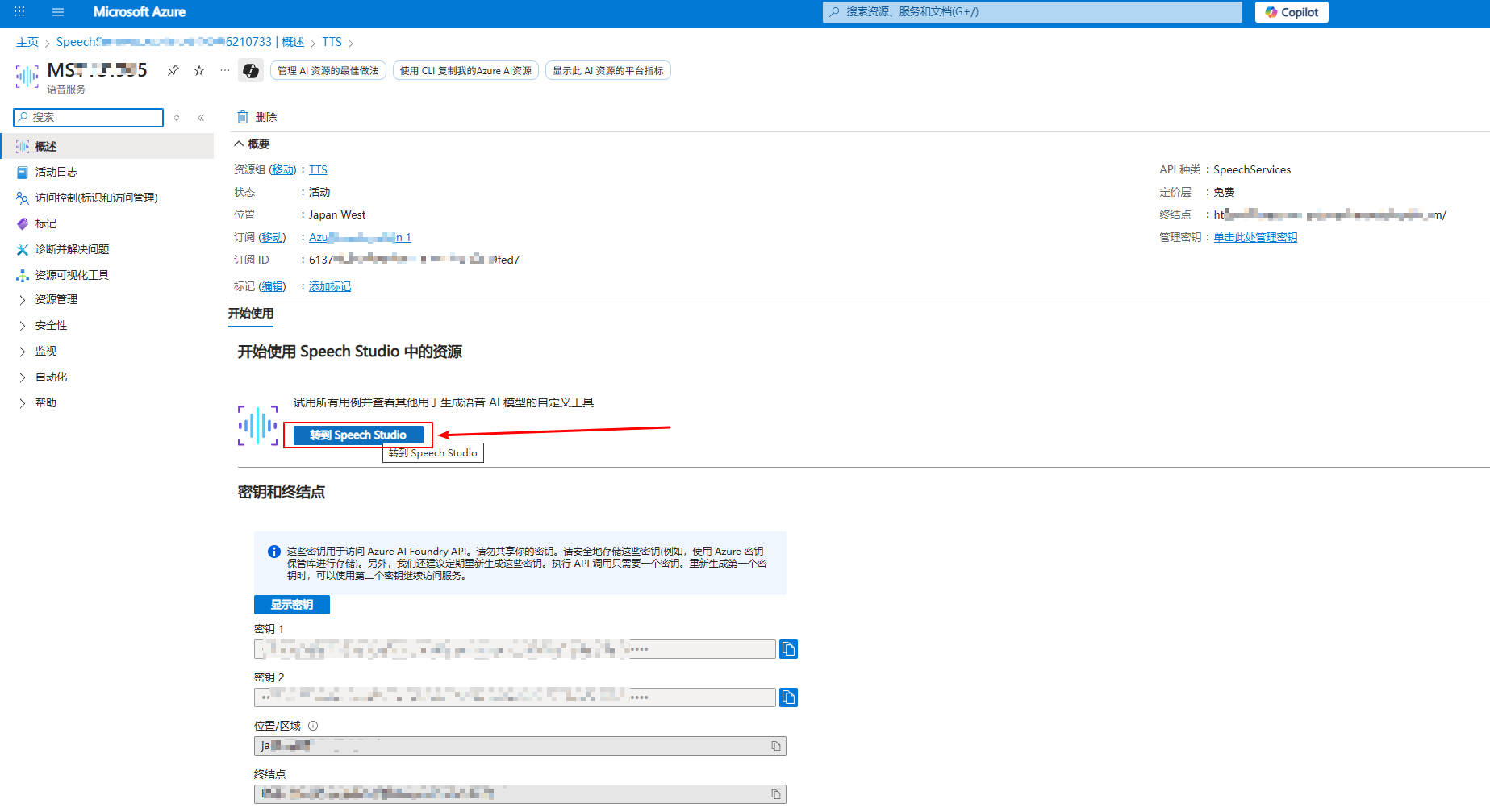Click the Speech Studio waveform icon
The image size is (1490, 812).
coord(258,426)
